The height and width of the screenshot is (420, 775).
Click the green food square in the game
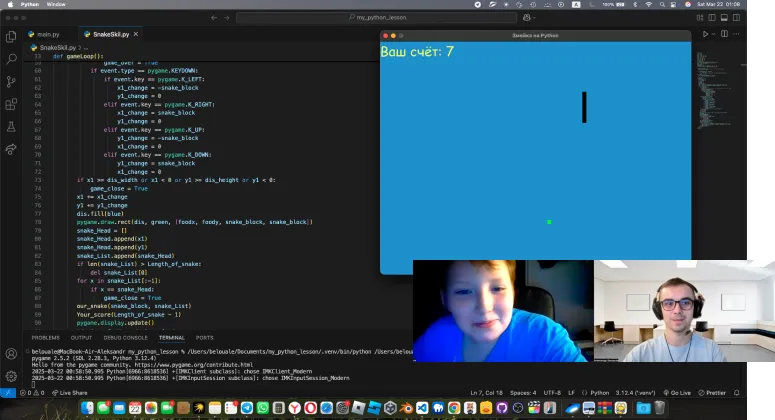(x=549, y=222)
